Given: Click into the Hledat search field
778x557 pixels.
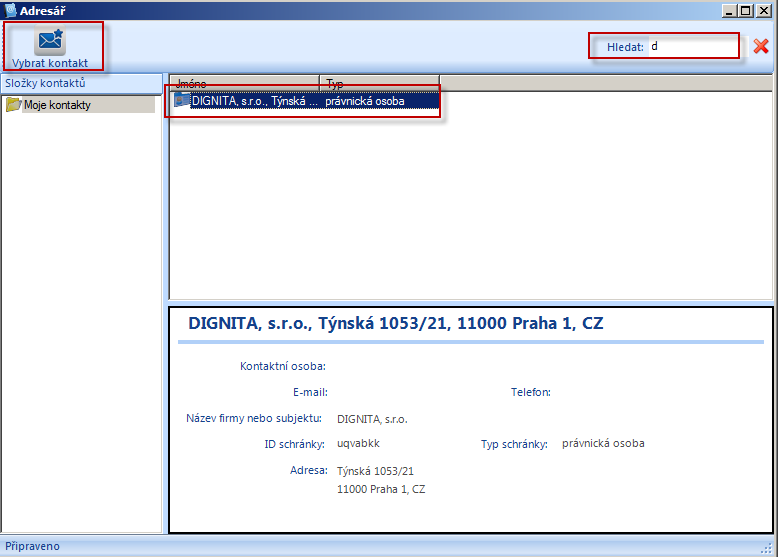Looking at the screenshot, I should pos(693,46).
